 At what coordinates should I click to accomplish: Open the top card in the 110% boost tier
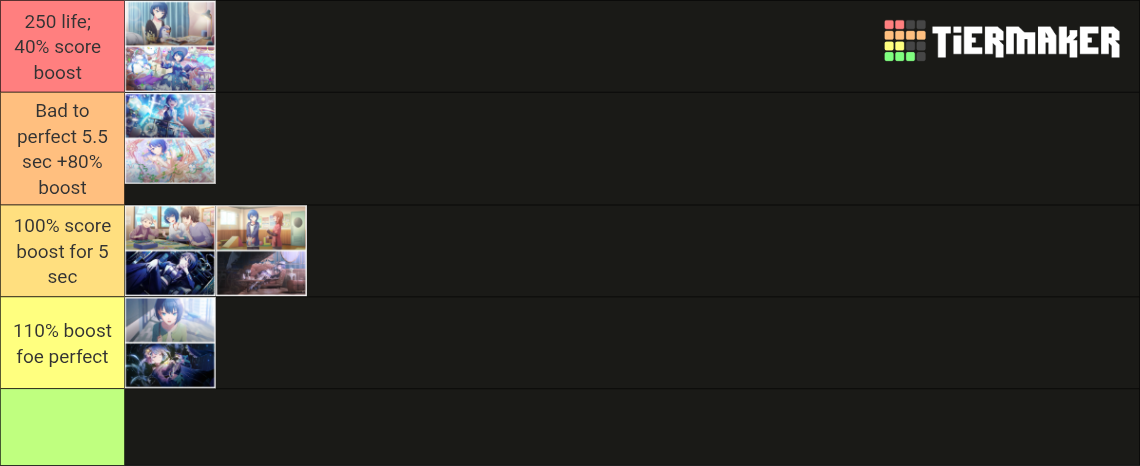170,320
